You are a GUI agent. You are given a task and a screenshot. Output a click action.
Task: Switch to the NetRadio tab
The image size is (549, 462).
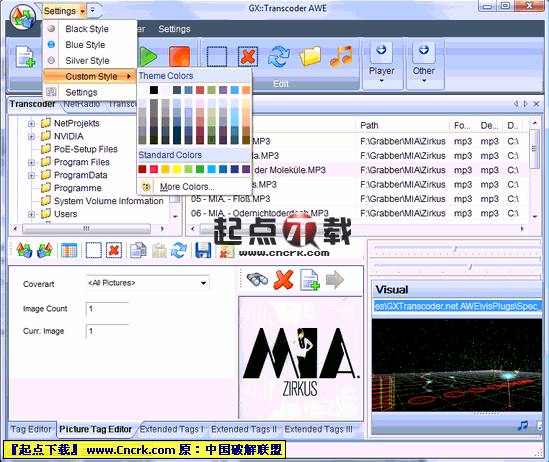coord(82,104)
